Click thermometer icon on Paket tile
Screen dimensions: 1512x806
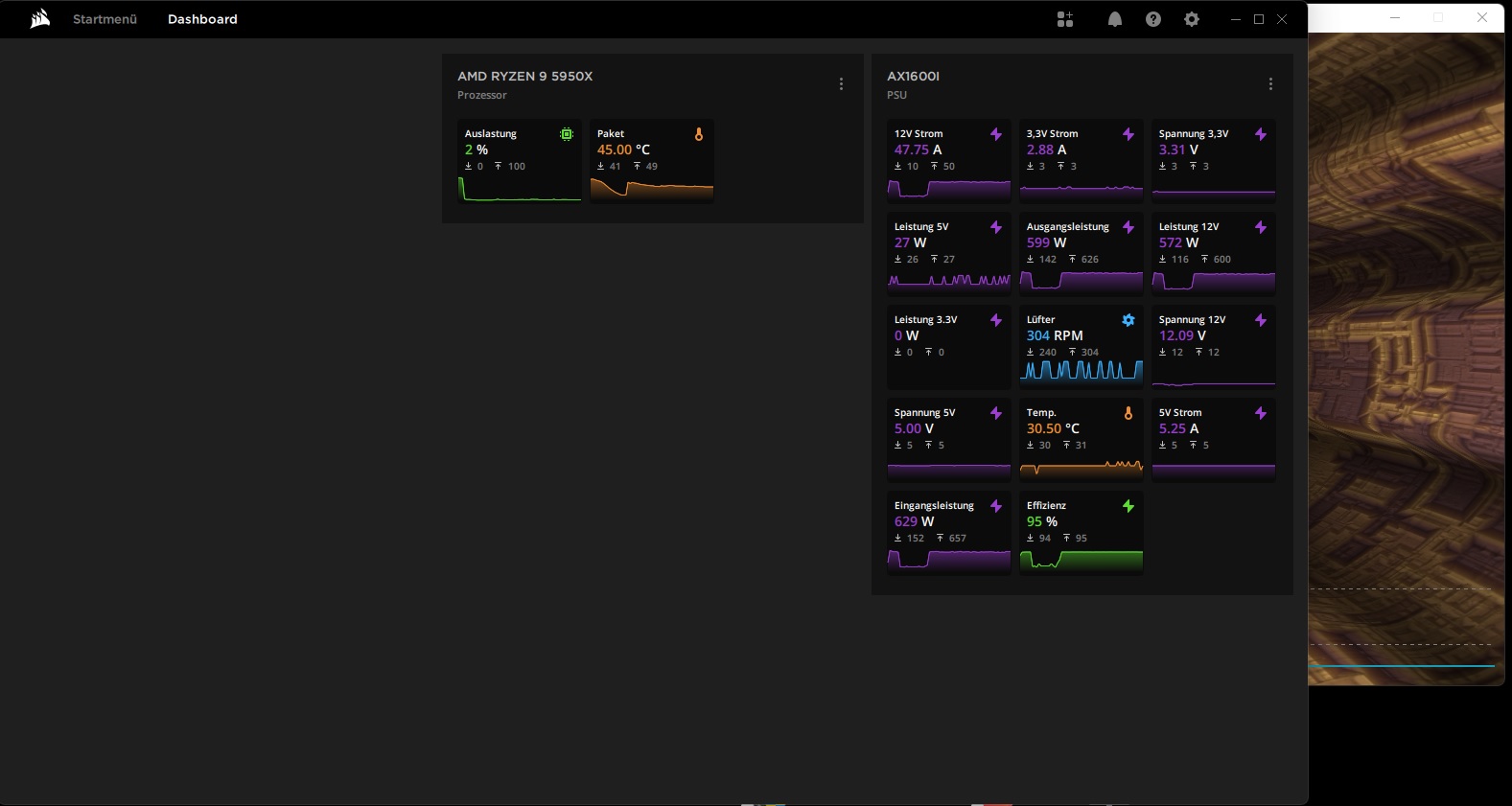click(x=699, y=134)
